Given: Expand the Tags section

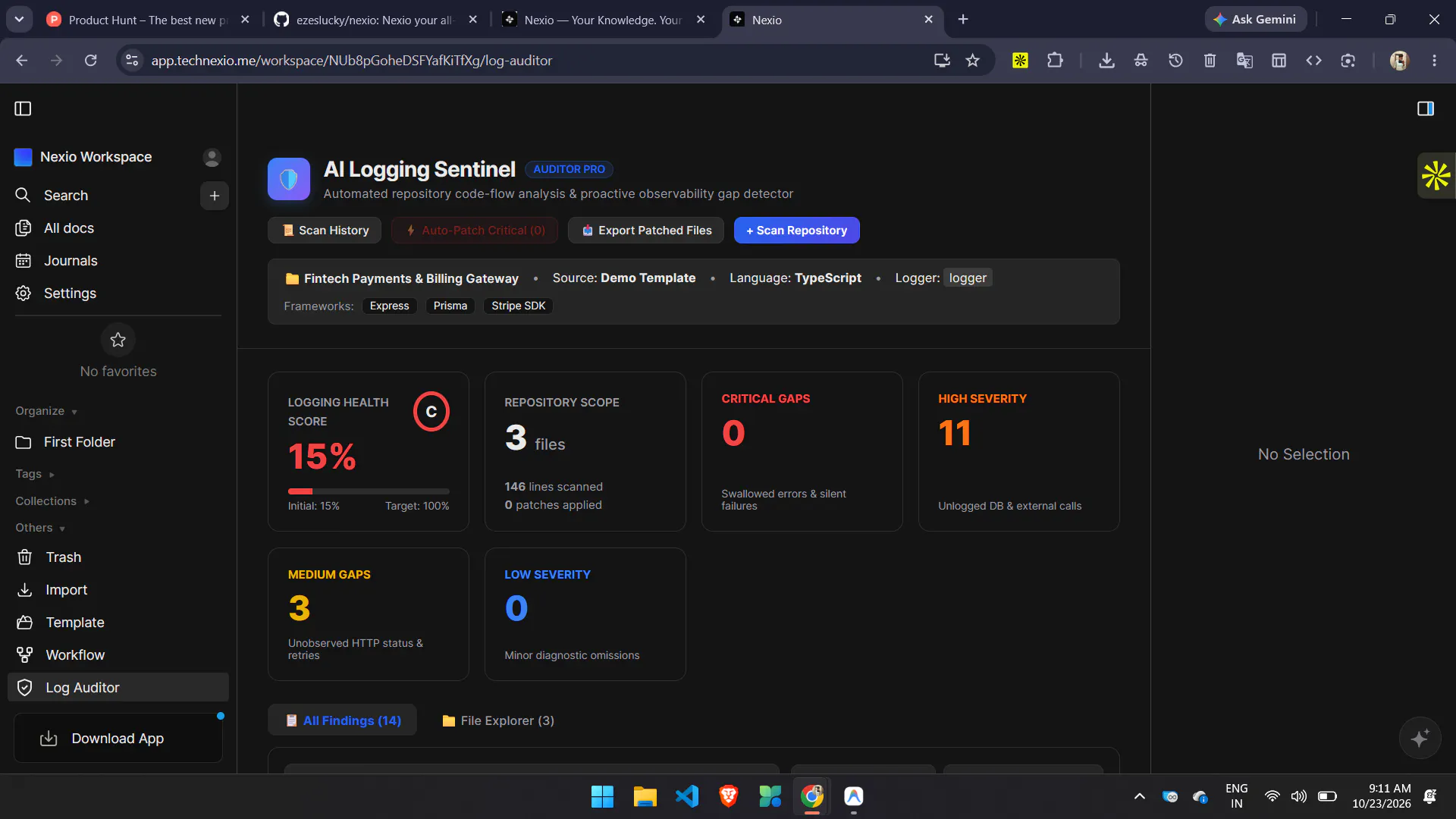Looking at the screenshot, I should [x=35, y=474].
